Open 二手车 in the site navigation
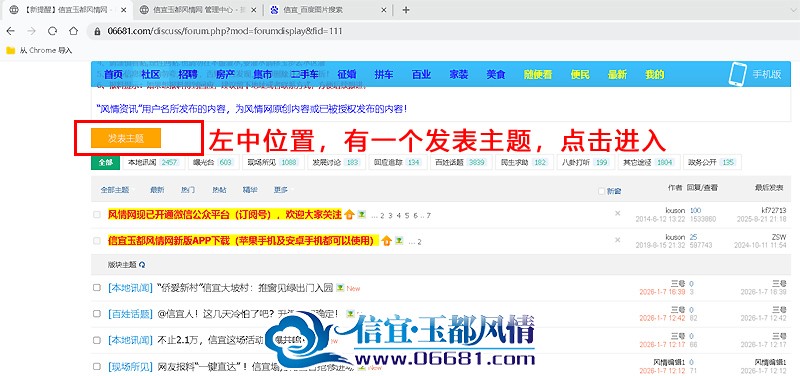The height and width of the screenshot is (376, 800). 305,74
